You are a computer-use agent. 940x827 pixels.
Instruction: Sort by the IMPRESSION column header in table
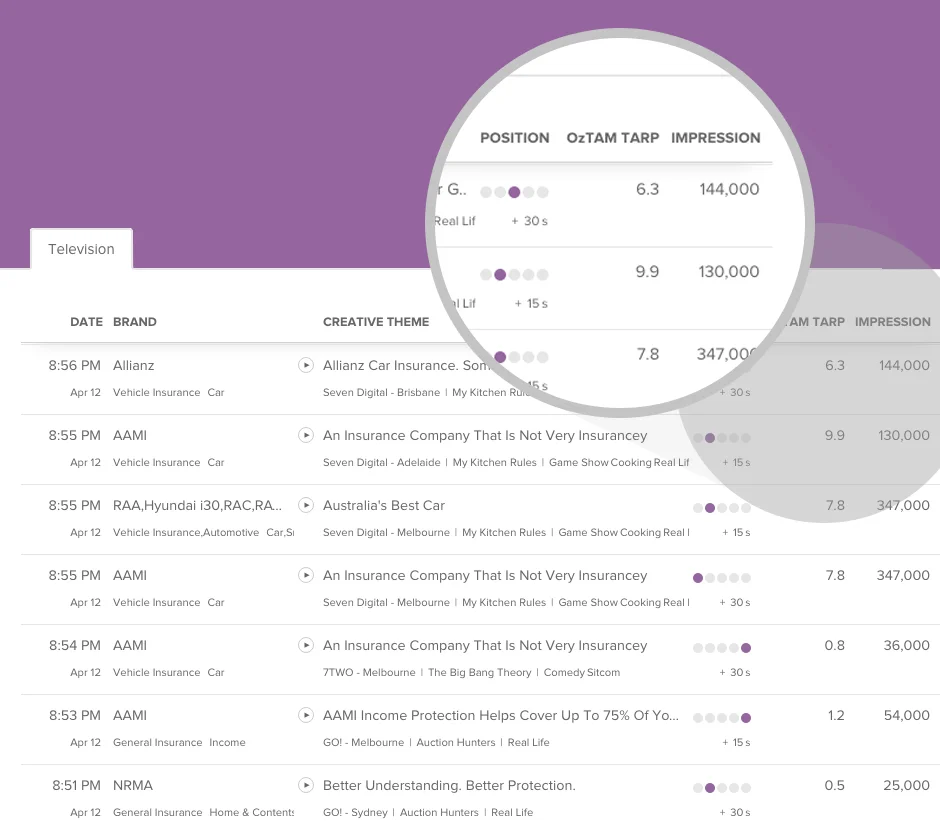(893, 322)
